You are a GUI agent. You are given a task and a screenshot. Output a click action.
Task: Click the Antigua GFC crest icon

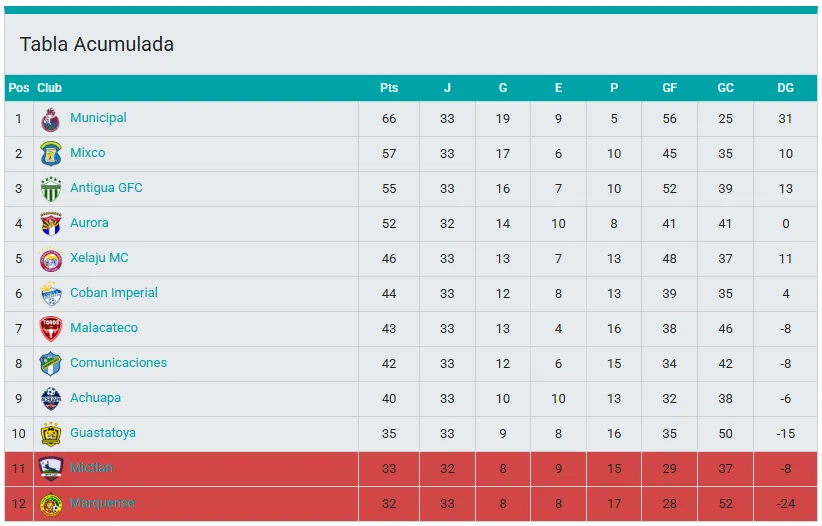51,189
